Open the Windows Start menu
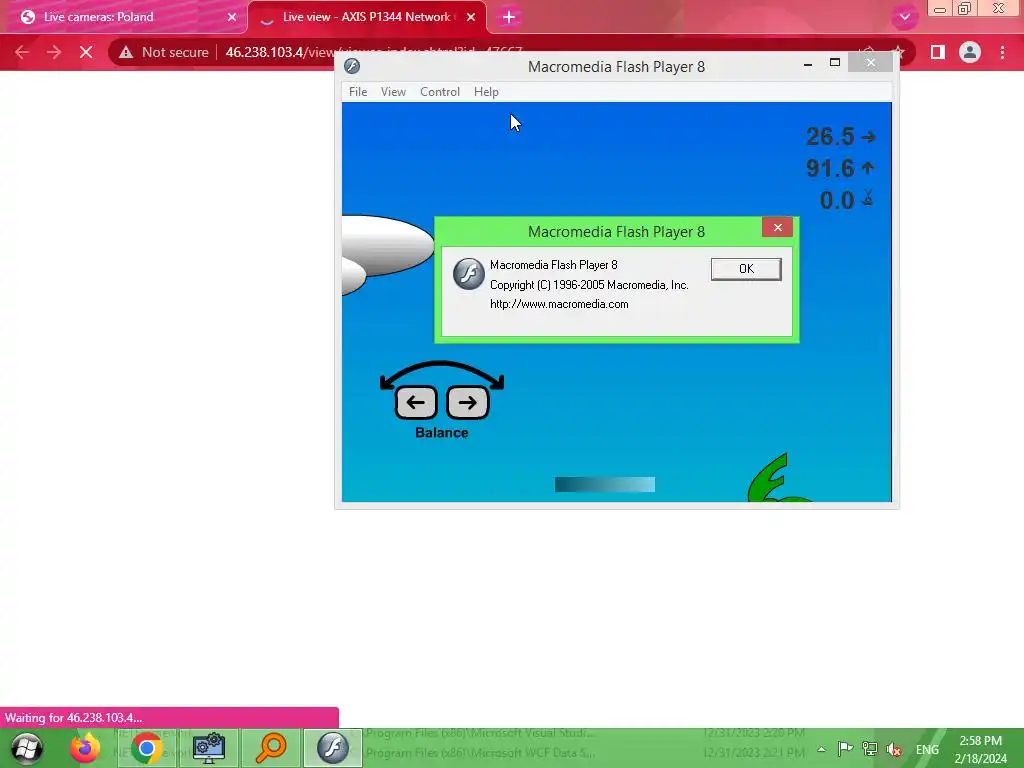Screen dimensions: 1024x768 [x=27, y=748]
